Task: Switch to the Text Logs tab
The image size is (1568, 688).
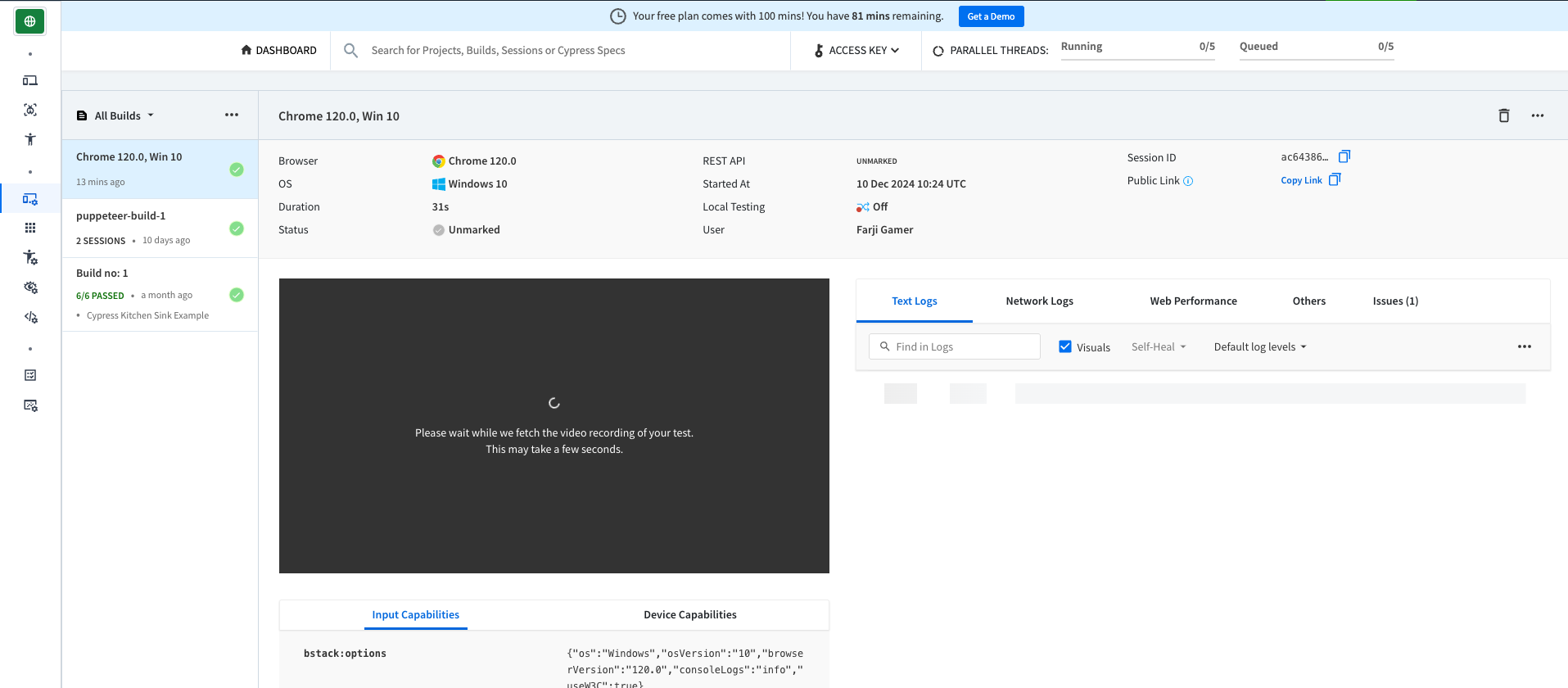Action: tap(915, 301)
